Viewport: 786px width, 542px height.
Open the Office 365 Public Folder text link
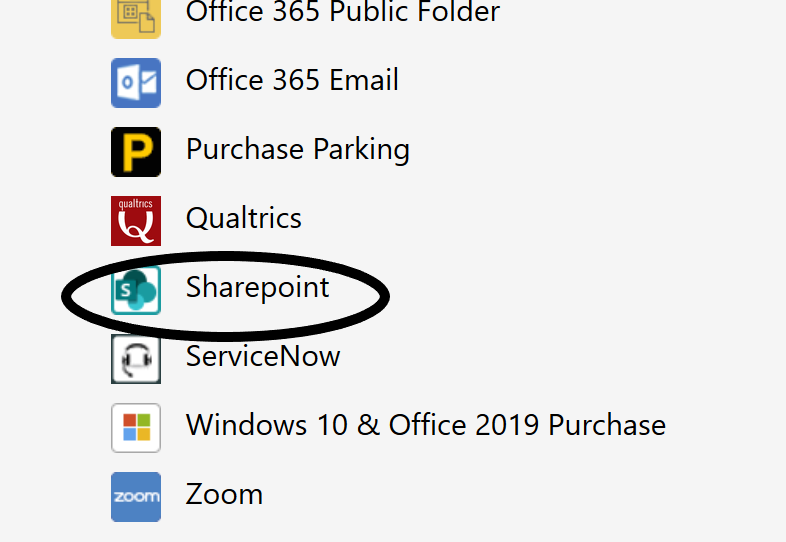(342, 13)
